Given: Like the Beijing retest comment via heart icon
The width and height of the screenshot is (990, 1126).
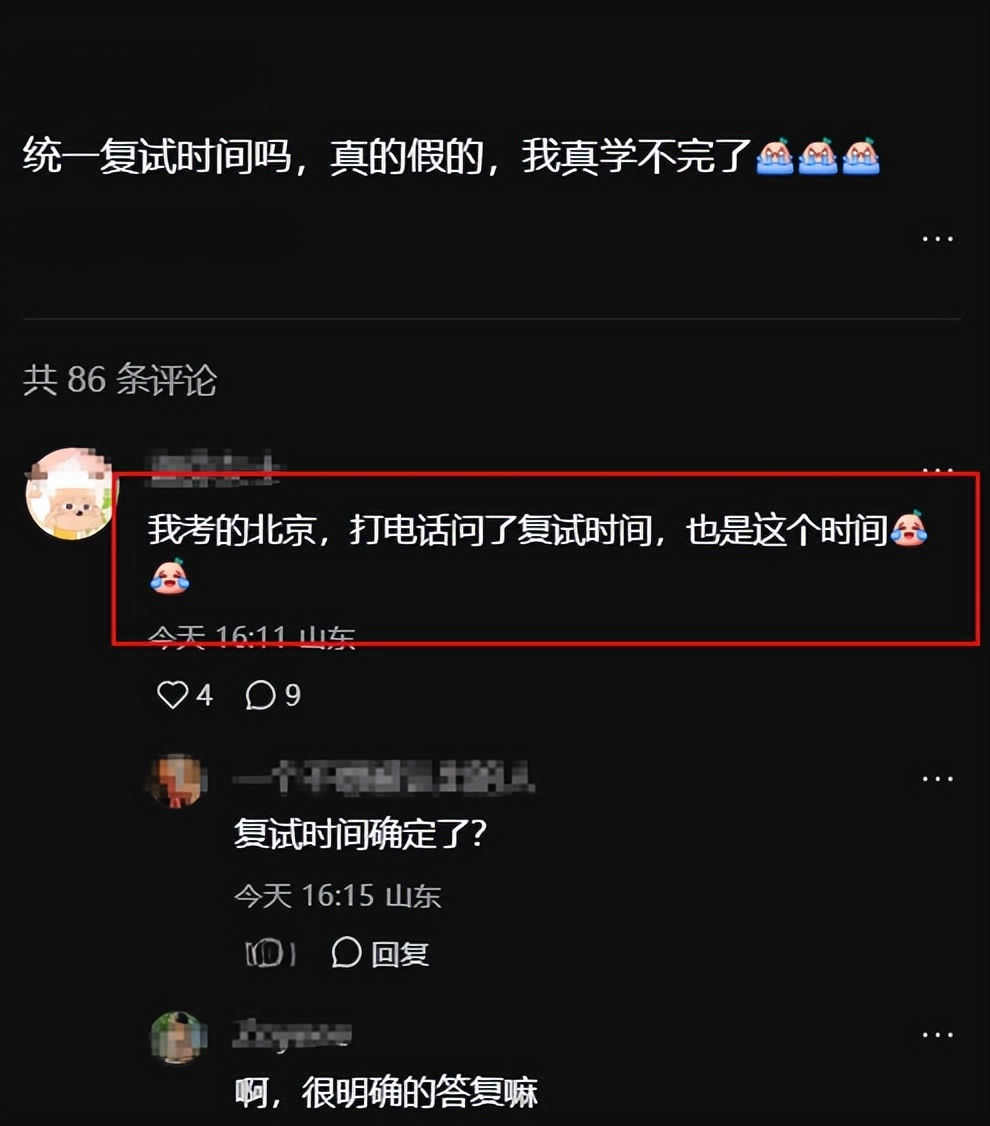Looking at the screenshot, I should (x=172, y=695).
